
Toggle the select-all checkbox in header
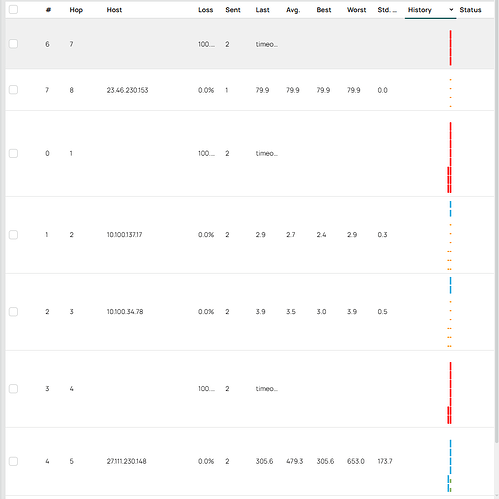point(13,10)
